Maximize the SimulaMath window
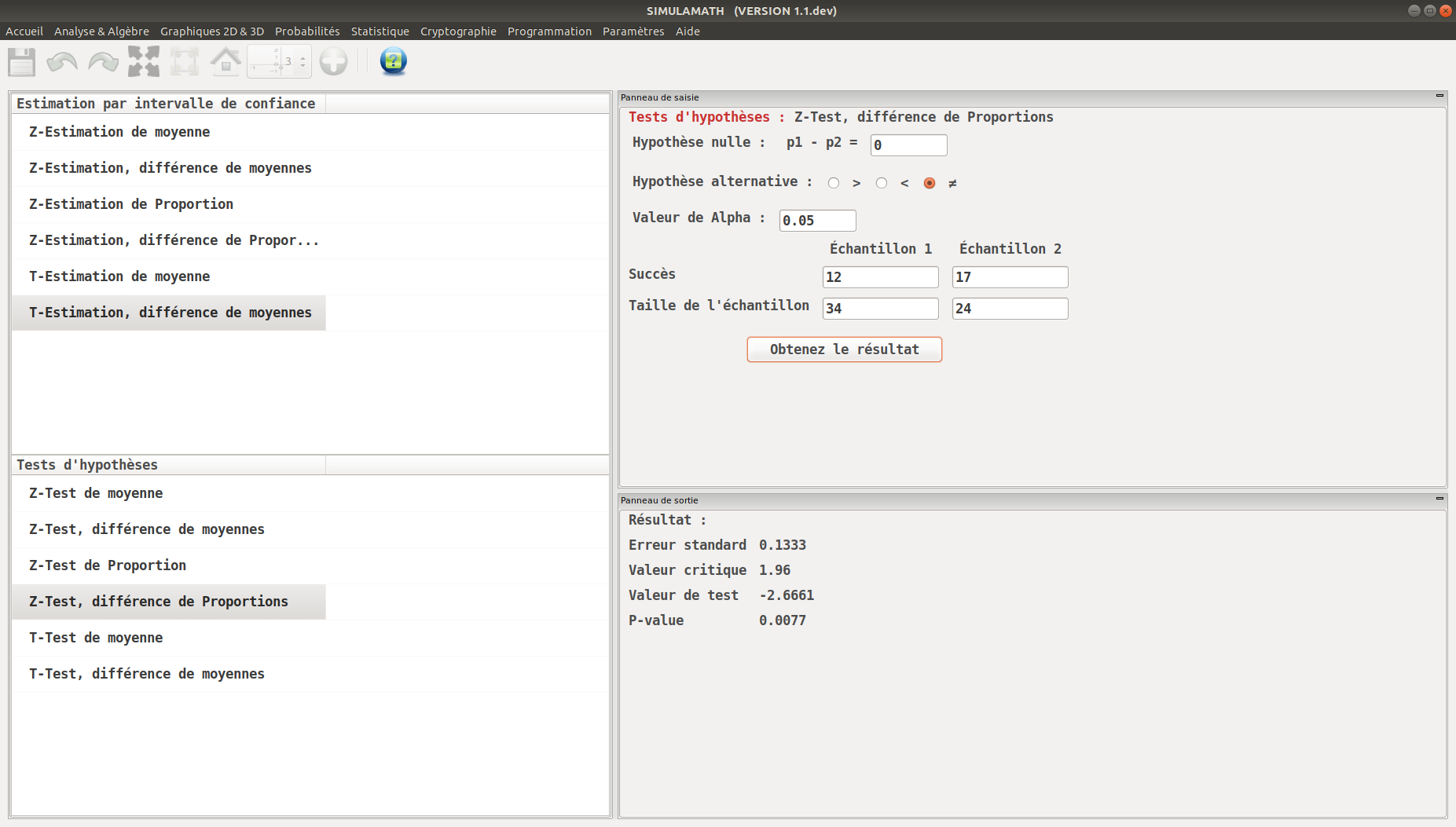Screen dimensions: 1456x827 (1430, 10)
